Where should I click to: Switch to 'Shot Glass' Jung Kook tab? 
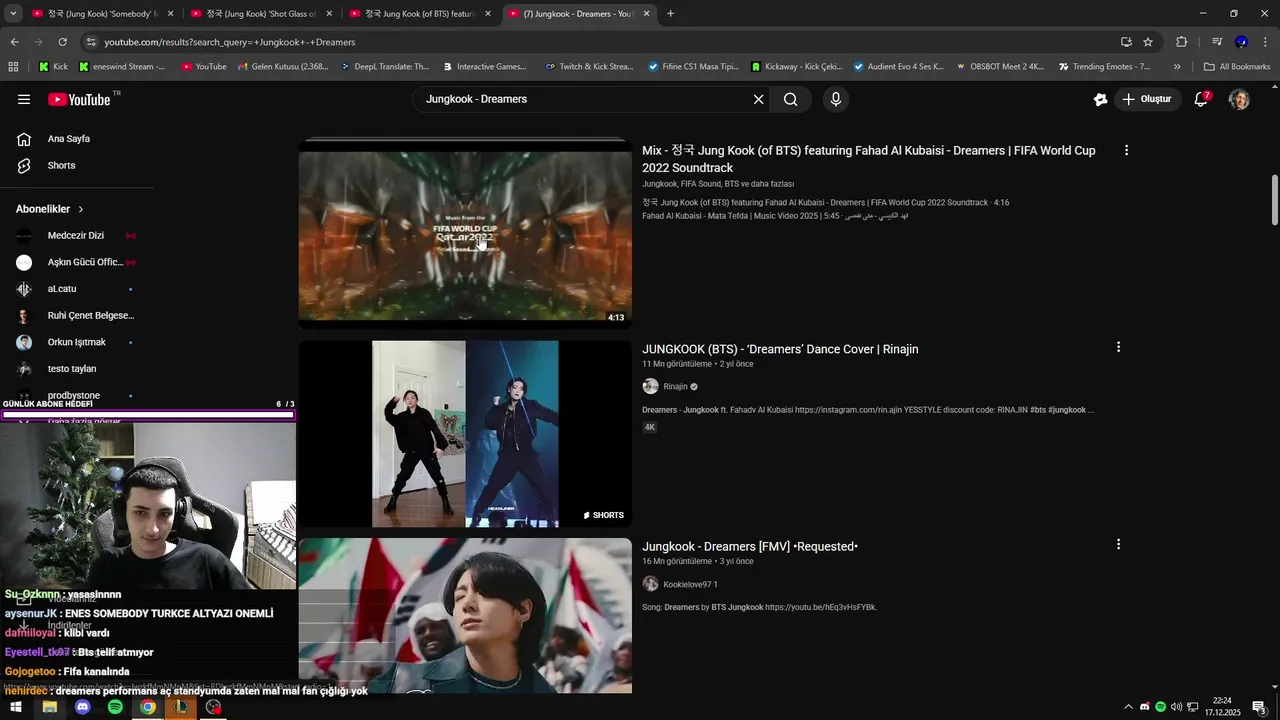261,14
